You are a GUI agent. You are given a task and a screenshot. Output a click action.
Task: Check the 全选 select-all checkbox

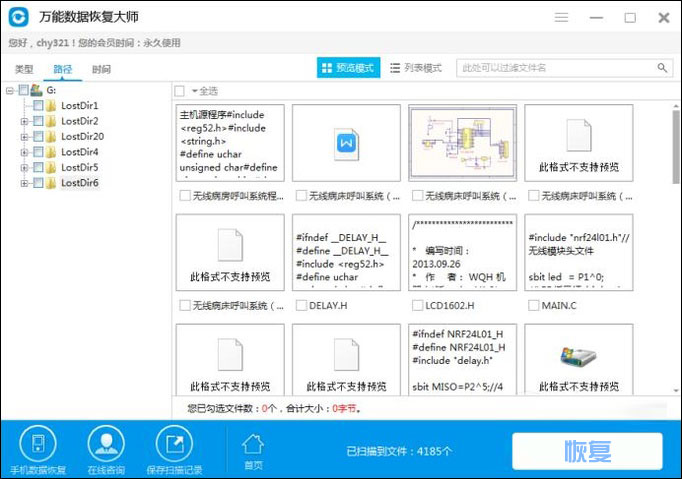tap(180, 91)
